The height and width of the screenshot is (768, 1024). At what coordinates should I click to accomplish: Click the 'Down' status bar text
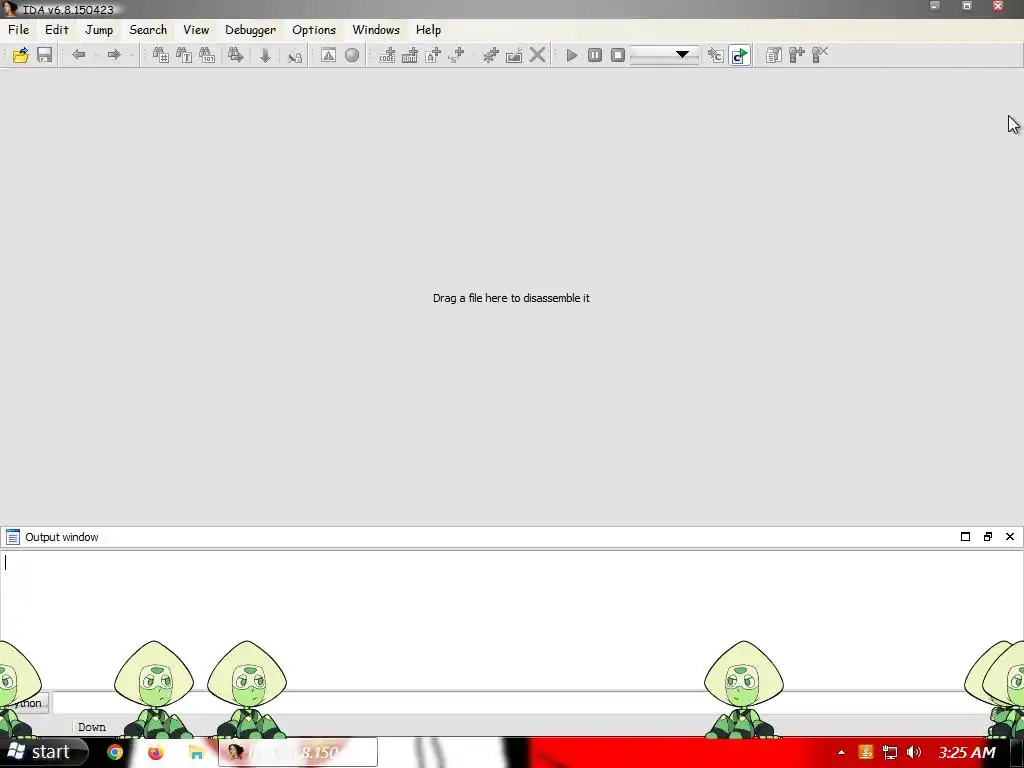point(92,727)
